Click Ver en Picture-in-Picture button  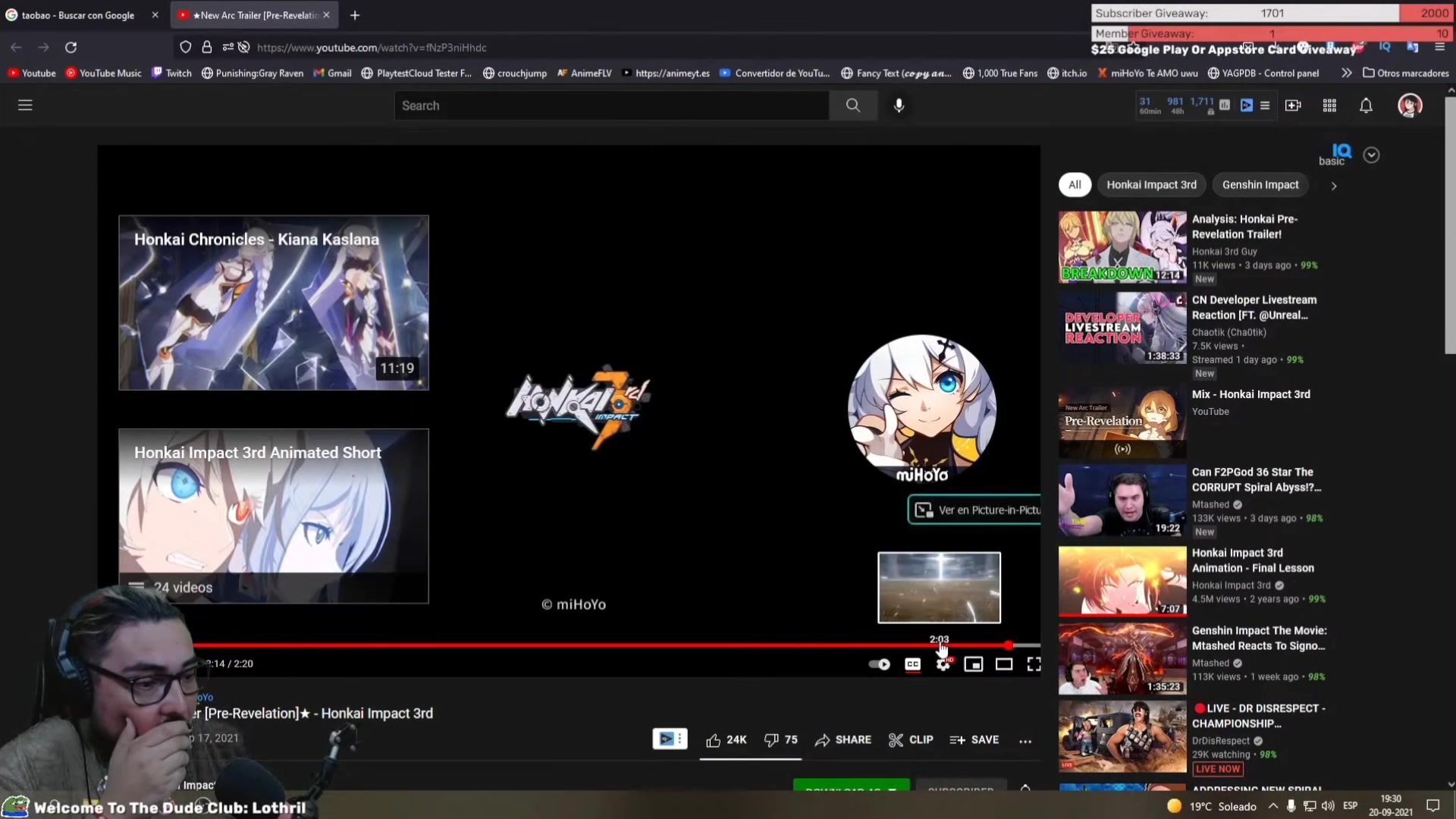974,510
